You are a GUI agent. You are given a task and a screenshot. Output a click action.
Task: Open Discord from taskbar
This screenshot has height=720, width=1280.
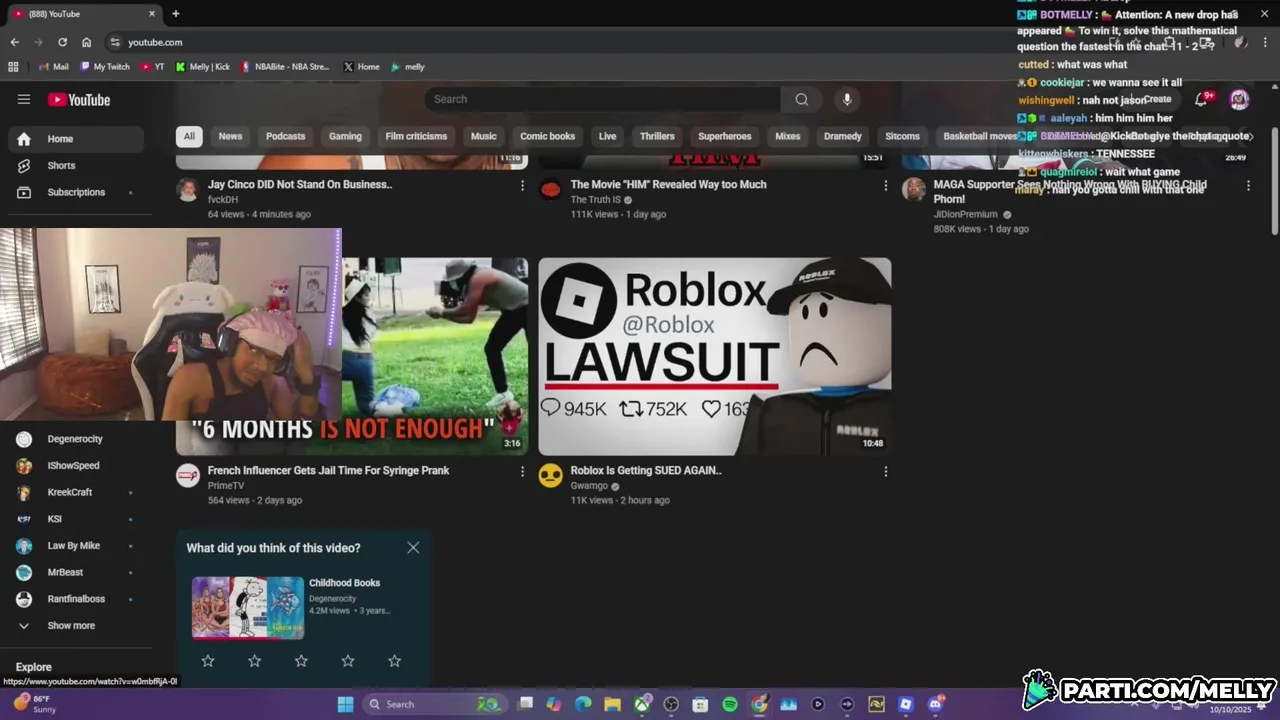pos(935,704)
